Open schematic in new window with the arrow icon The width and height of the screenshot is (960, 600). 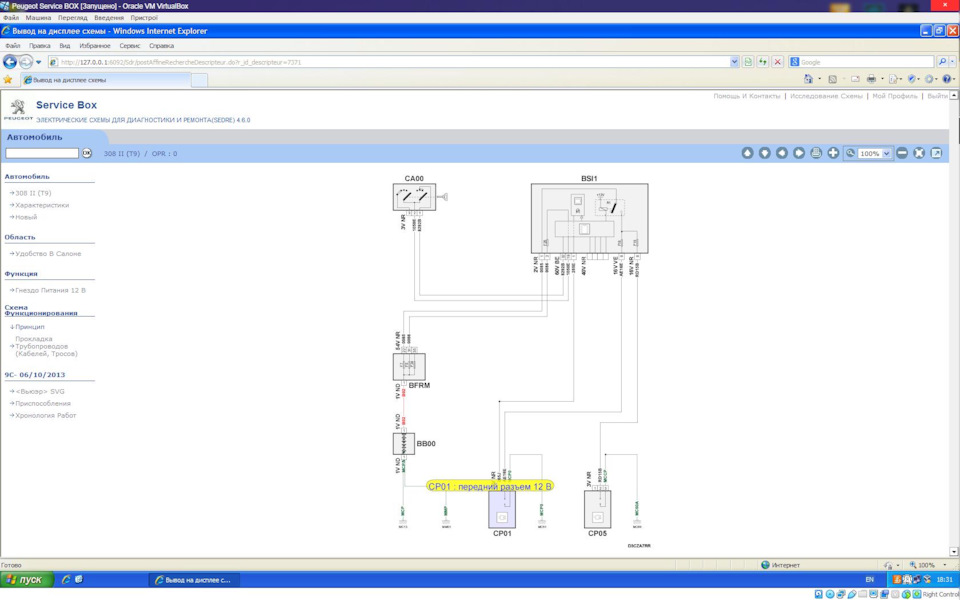click(936, 153)
